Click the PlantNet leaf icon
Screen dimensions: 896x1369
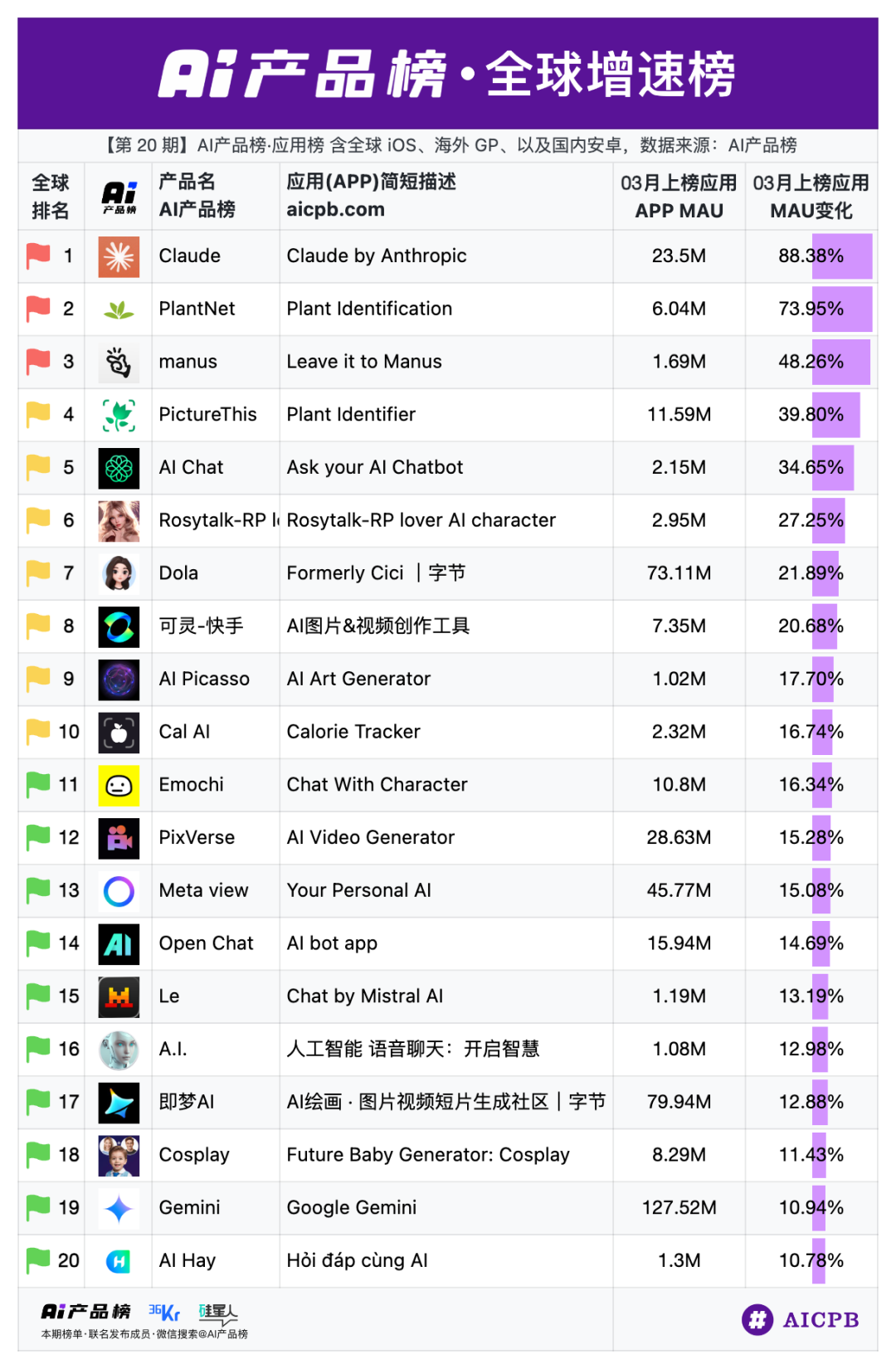point(119,309)
